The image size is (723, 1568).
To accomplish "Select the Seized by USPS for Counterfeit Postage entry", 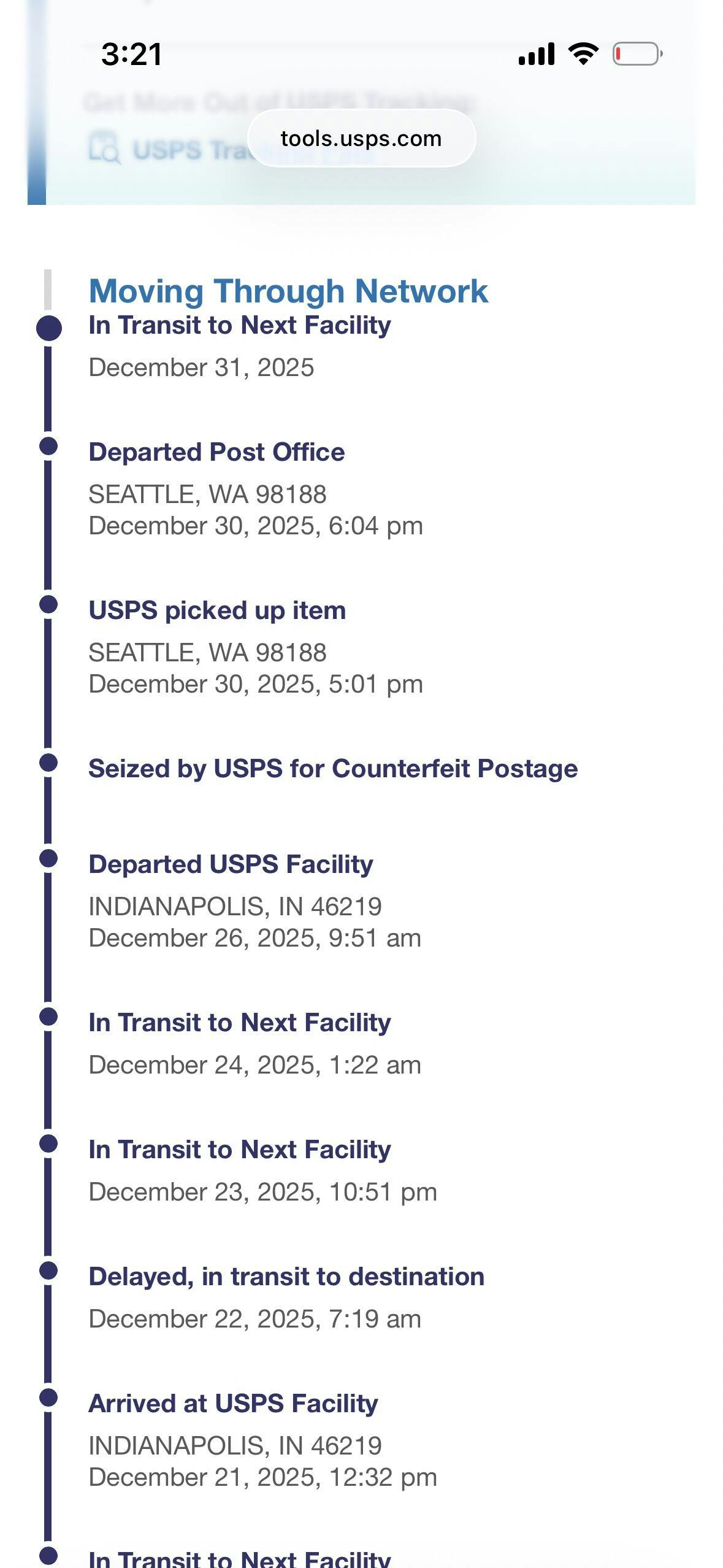I will [x=333, y=769].
